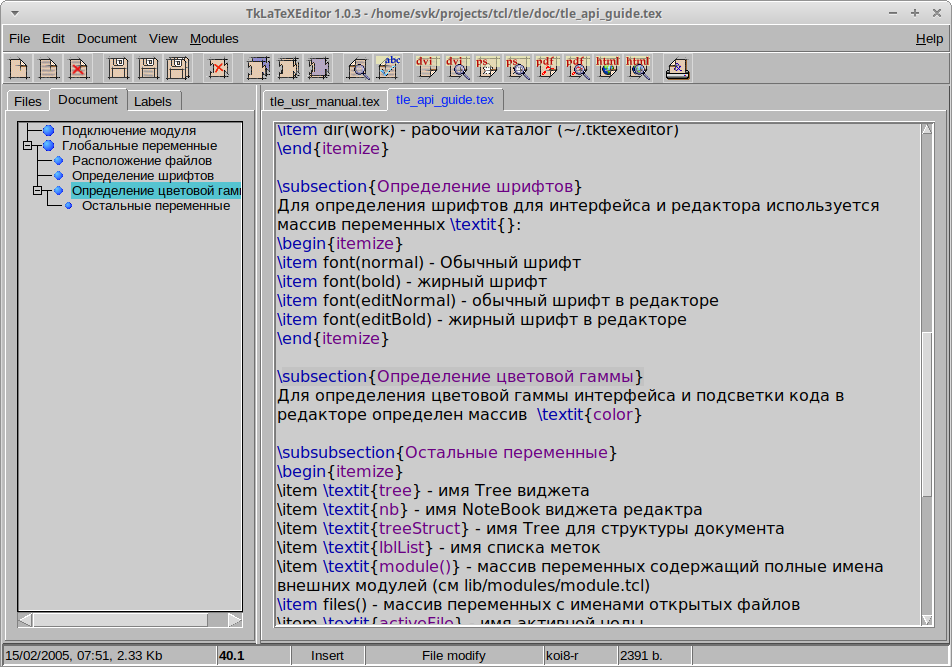Open the Help menu
Screen dimensions: 952x667
pos(928,39)
